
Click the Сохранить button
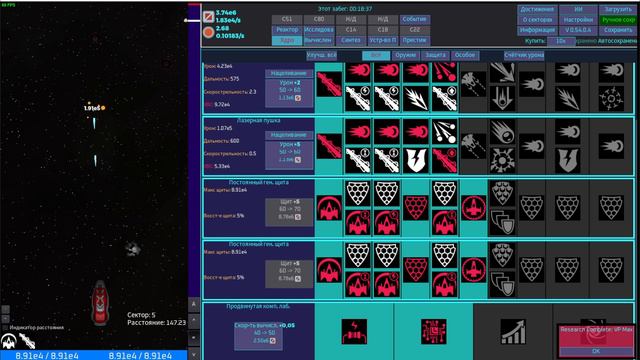618,30
